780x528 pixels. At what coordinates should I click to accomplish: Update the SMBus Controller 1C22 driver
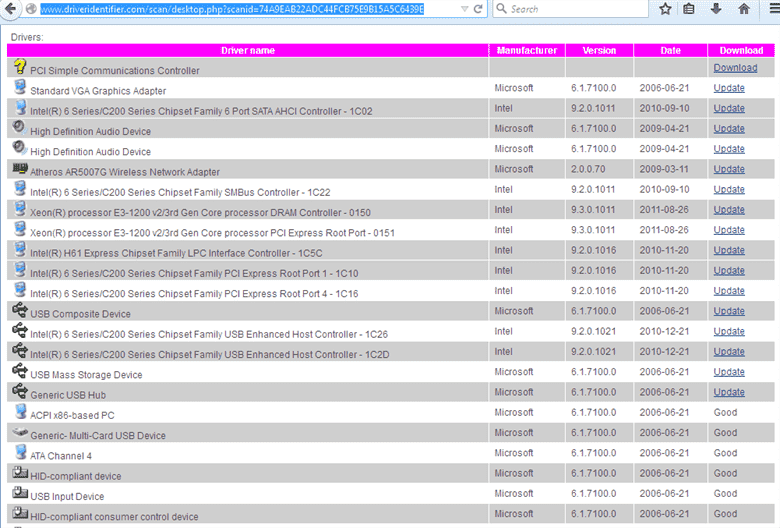729,190
